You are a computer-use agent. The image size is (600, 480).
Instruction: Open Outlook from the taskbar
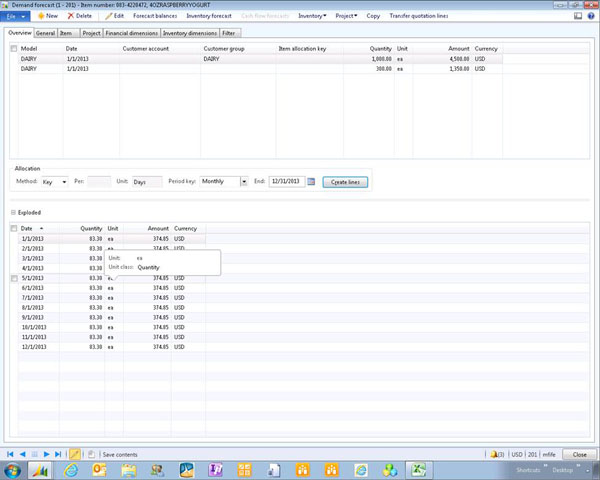click(x=99, y=470)
